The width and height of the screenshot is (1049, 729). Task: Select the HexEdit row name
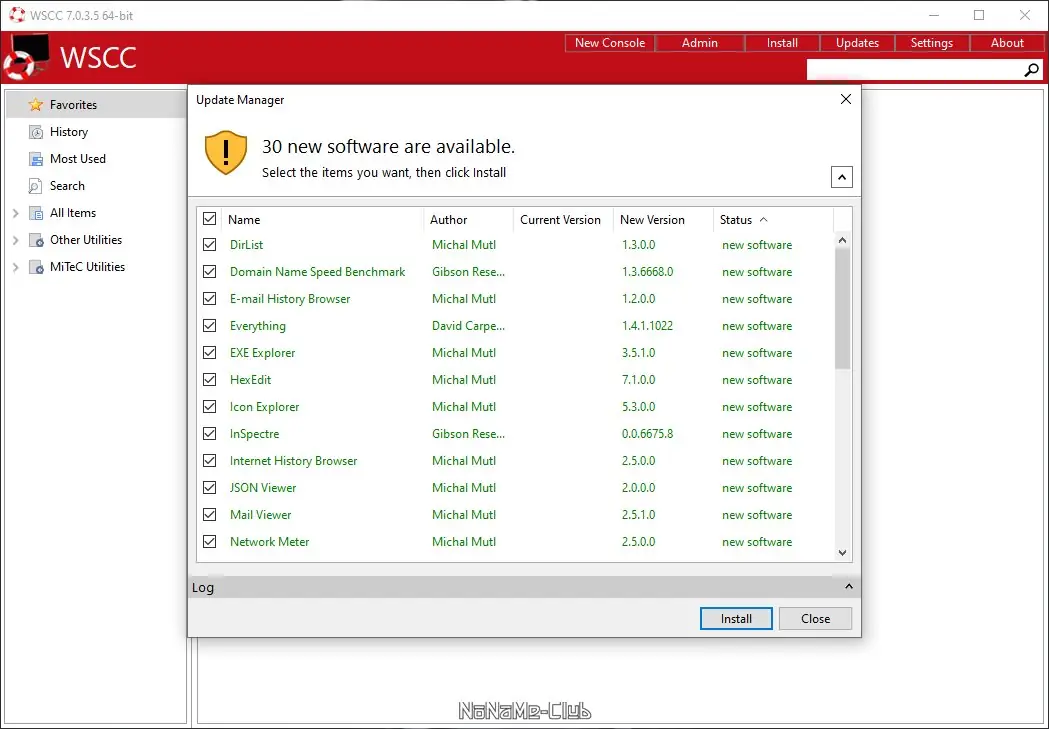pos(250,379)
